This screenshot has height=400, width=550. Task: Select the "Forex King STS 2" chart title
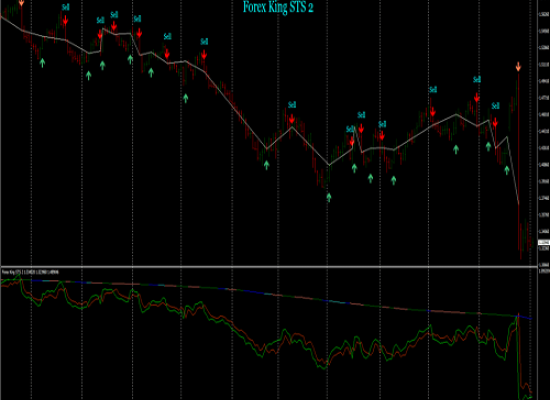[x=278, y=7]
